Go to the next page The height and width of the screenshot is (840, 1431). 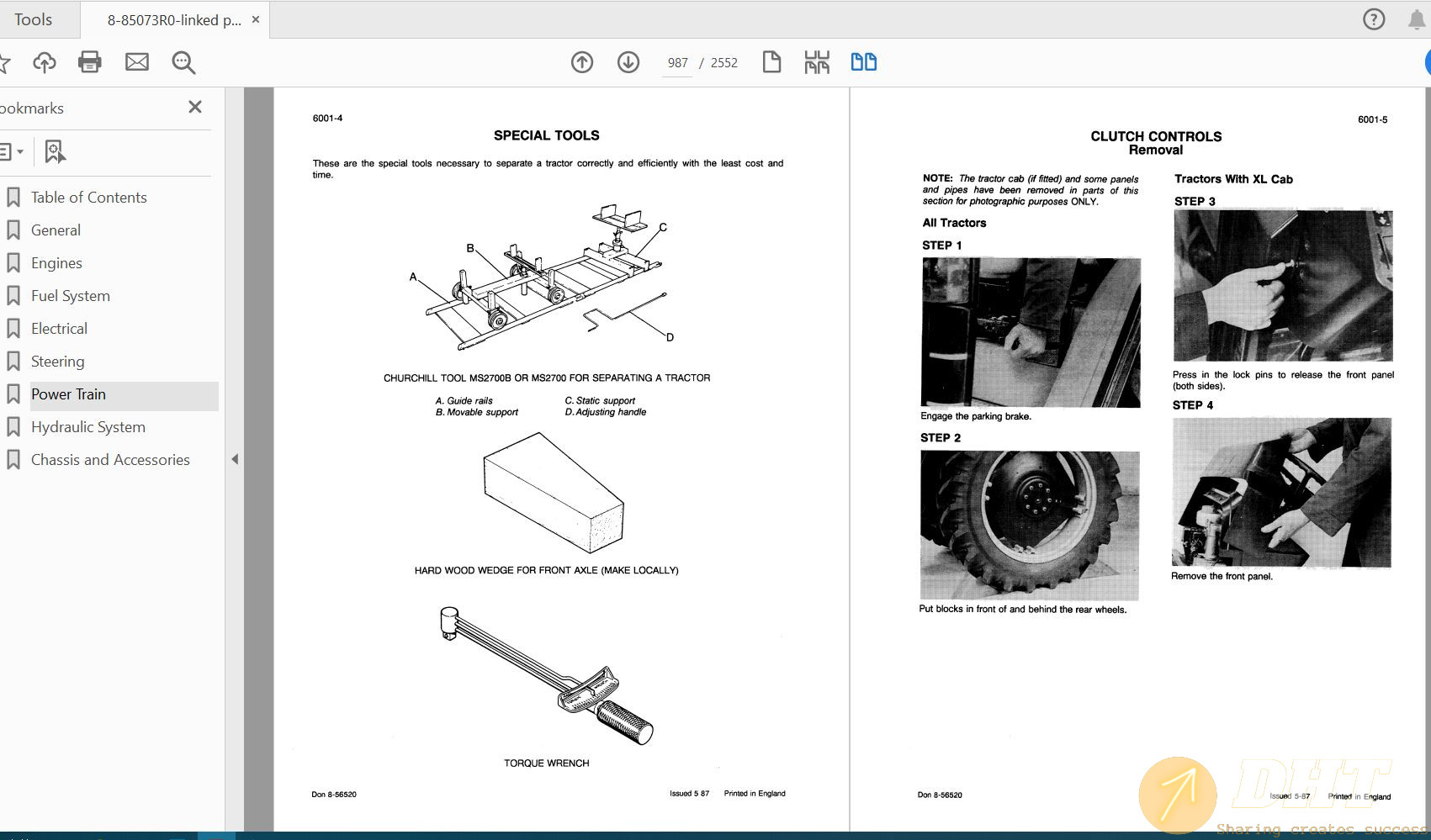[628, 61]
